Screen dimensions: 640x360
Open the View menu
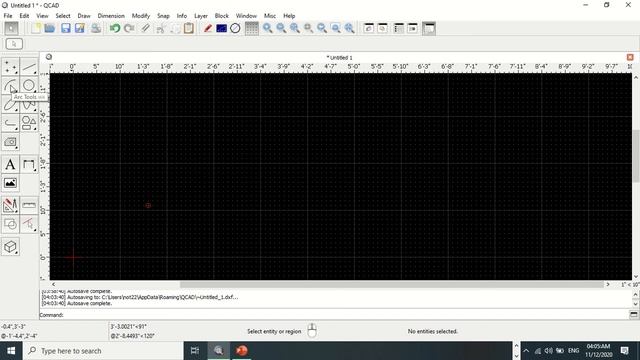pos(42,16)
